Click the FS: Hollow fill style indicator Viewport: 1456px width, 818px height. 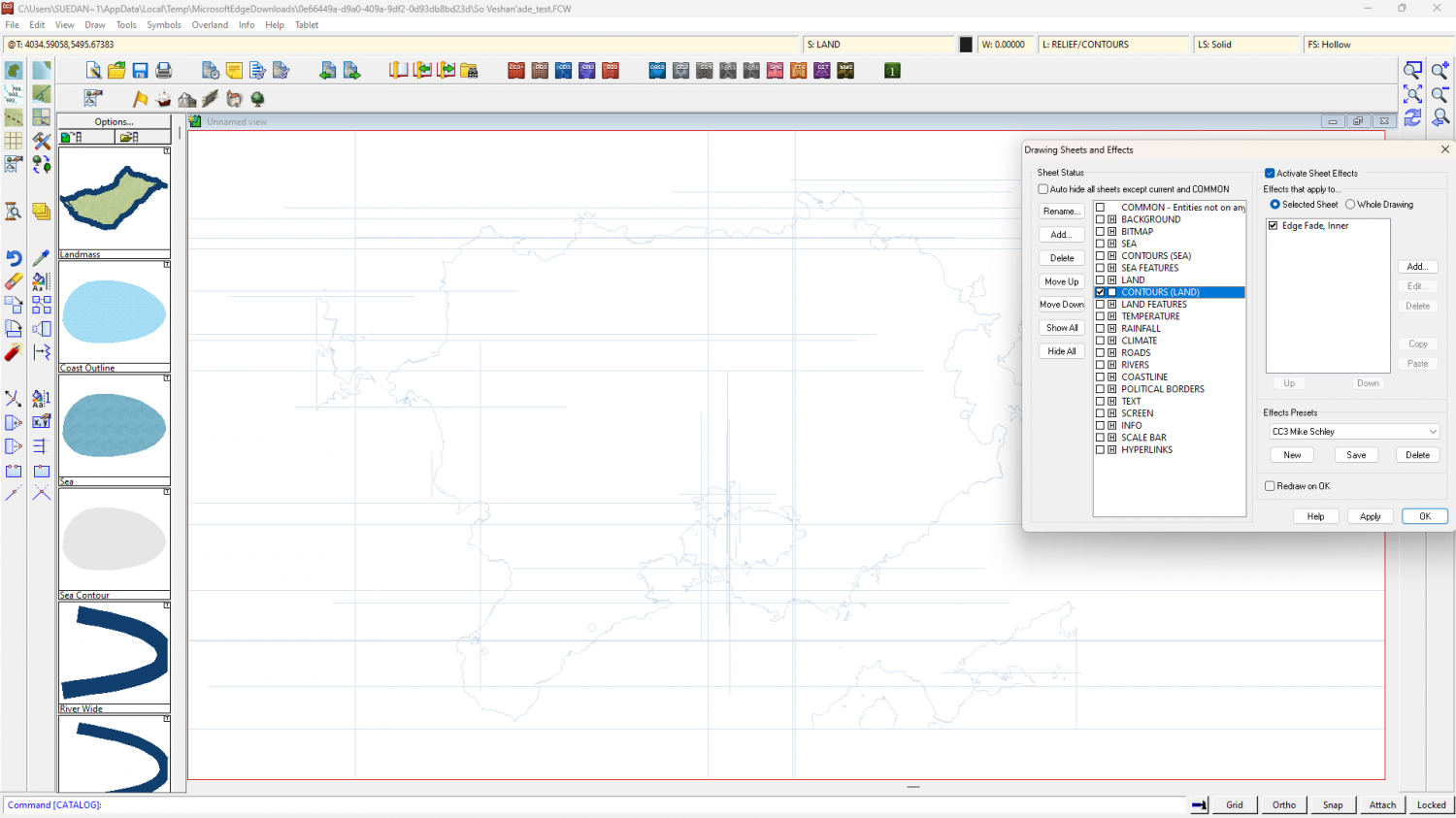click(x=1377, y=45)
